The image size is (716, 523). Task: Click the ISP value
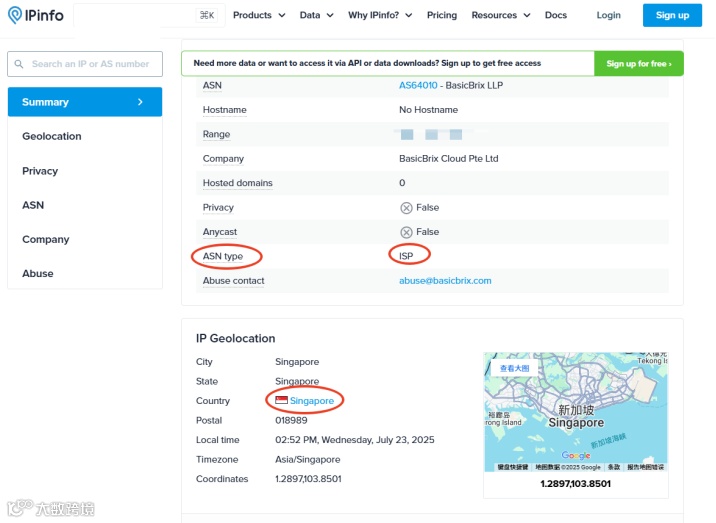pos(406,256)
